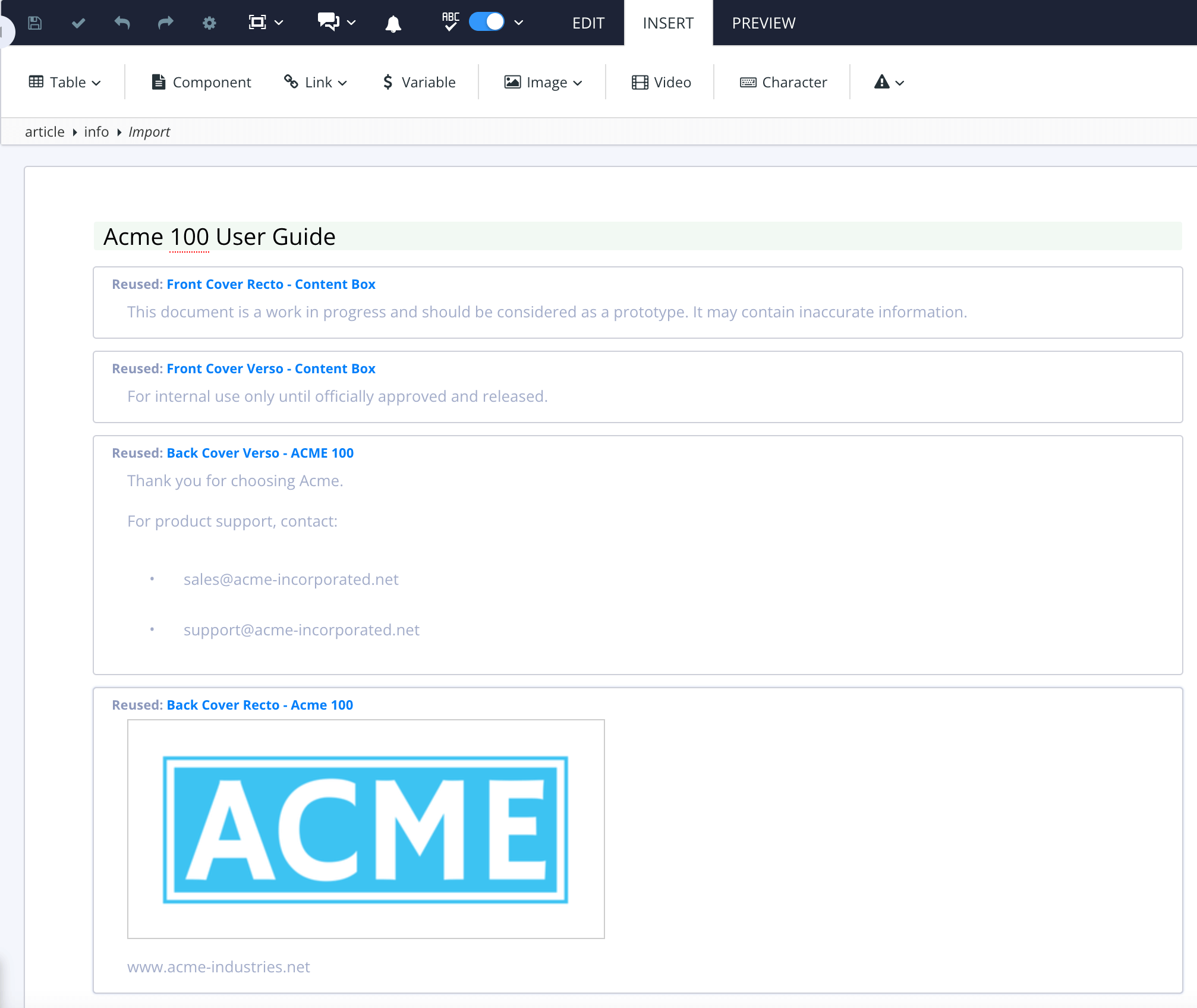Click the save floppy disk icon
Viewport: 1197px width, 1008px height.
[x=35, y=23]
